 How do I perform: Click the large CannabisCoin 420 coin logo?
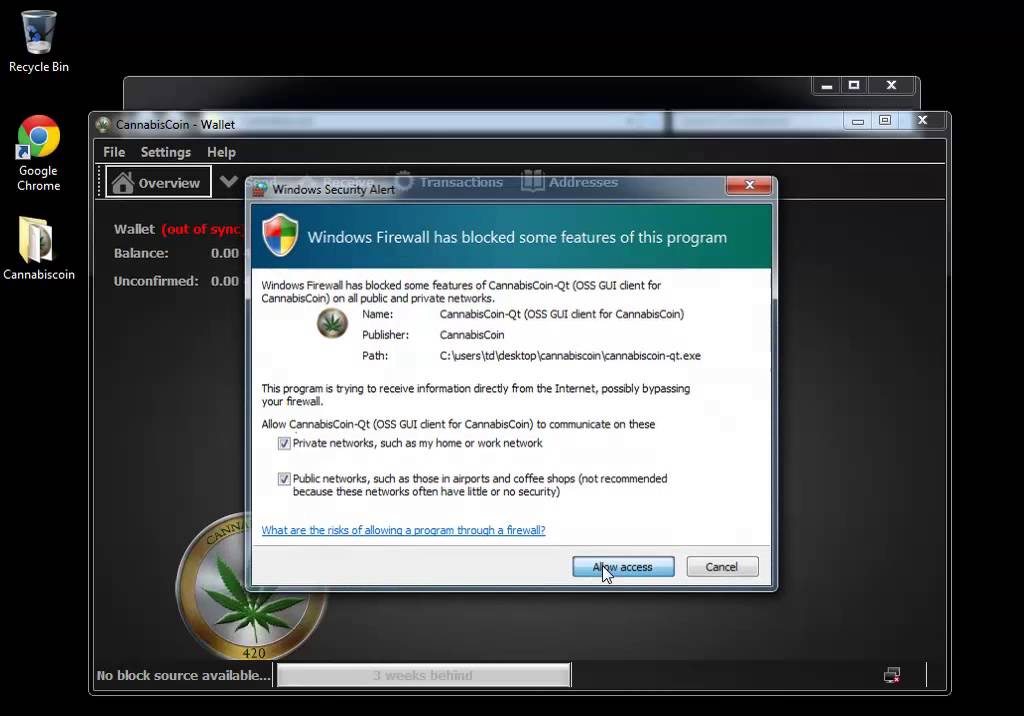click(x=251, y=588)
